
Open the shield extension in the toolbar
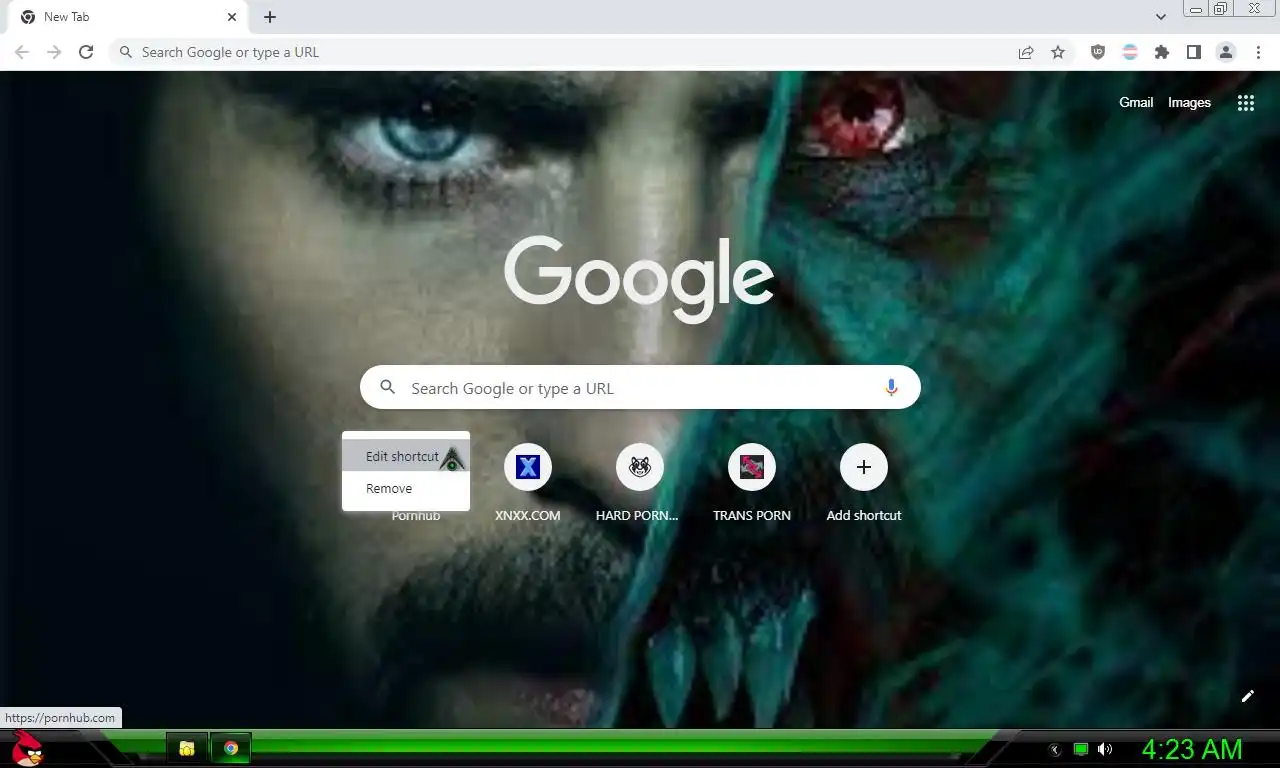click(x=1098, y=52)
